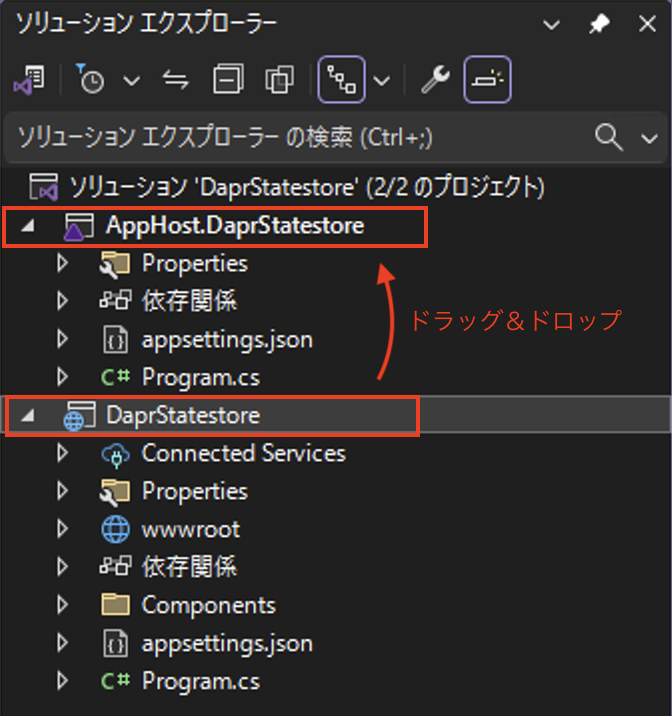Screen dimensions: 672x716
Task: Click Properties folder icon in DaprStatestore project
Action: 115,492
